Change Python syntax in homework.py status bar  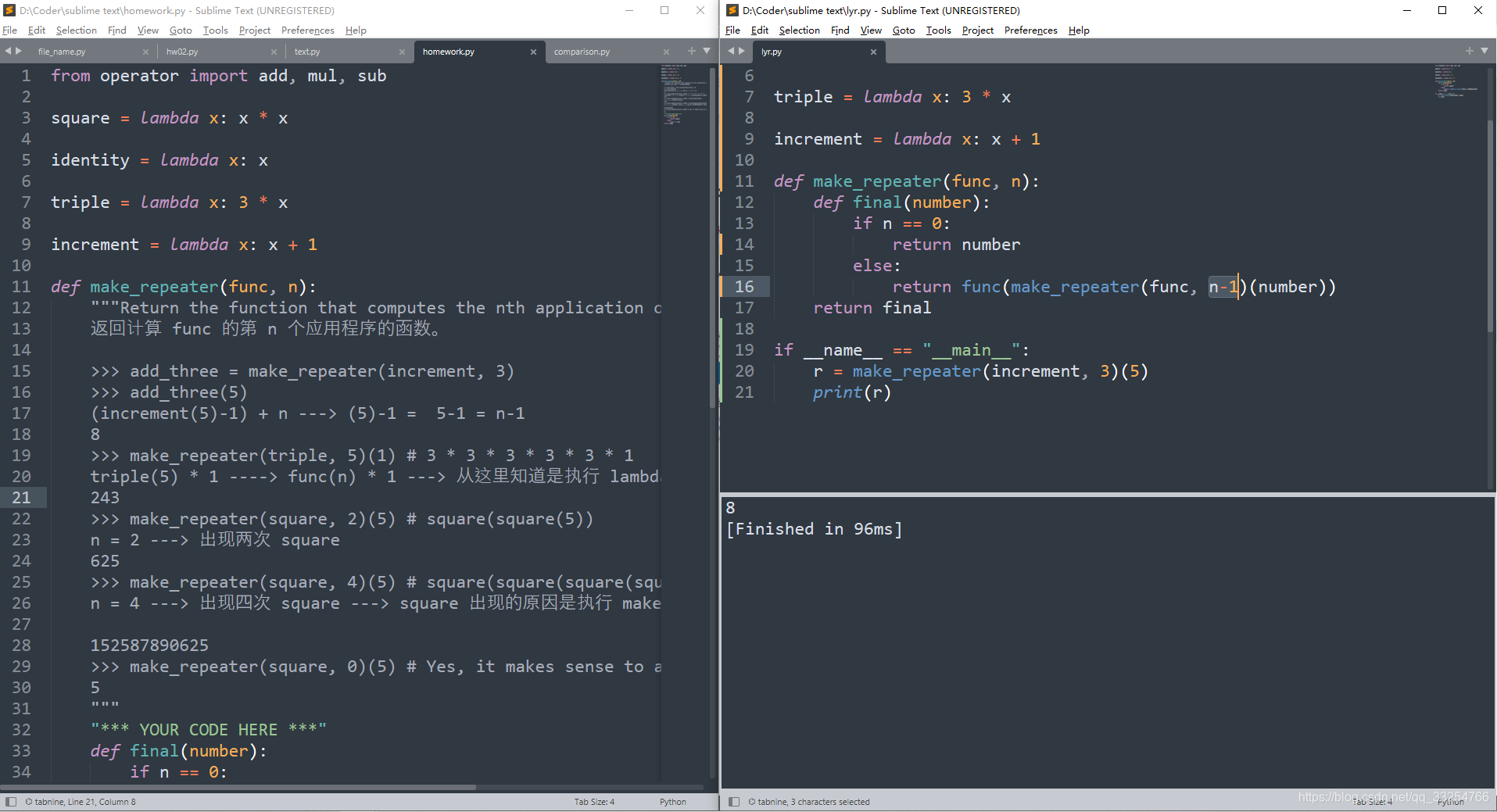coord(672,802)
